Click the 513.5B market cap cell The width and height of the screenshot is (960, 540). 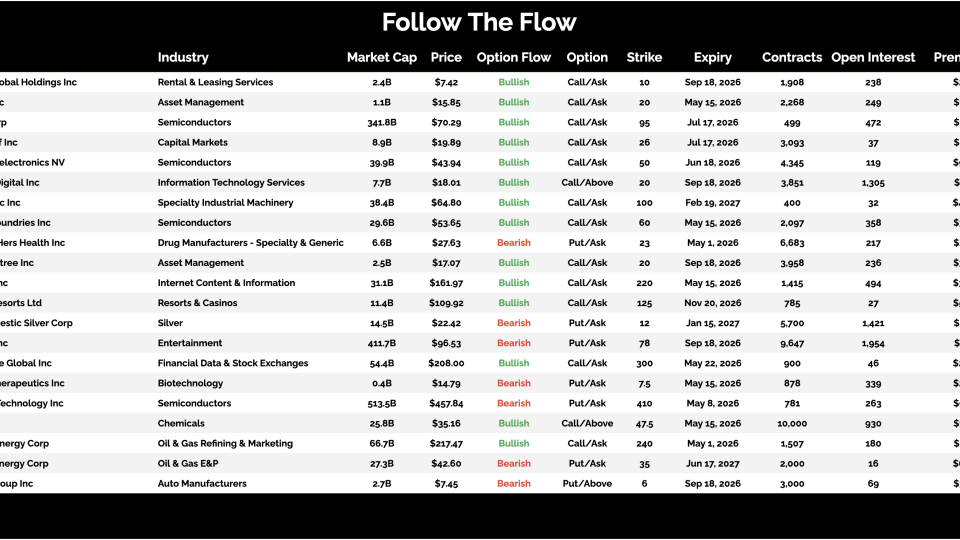coord(381,404)
